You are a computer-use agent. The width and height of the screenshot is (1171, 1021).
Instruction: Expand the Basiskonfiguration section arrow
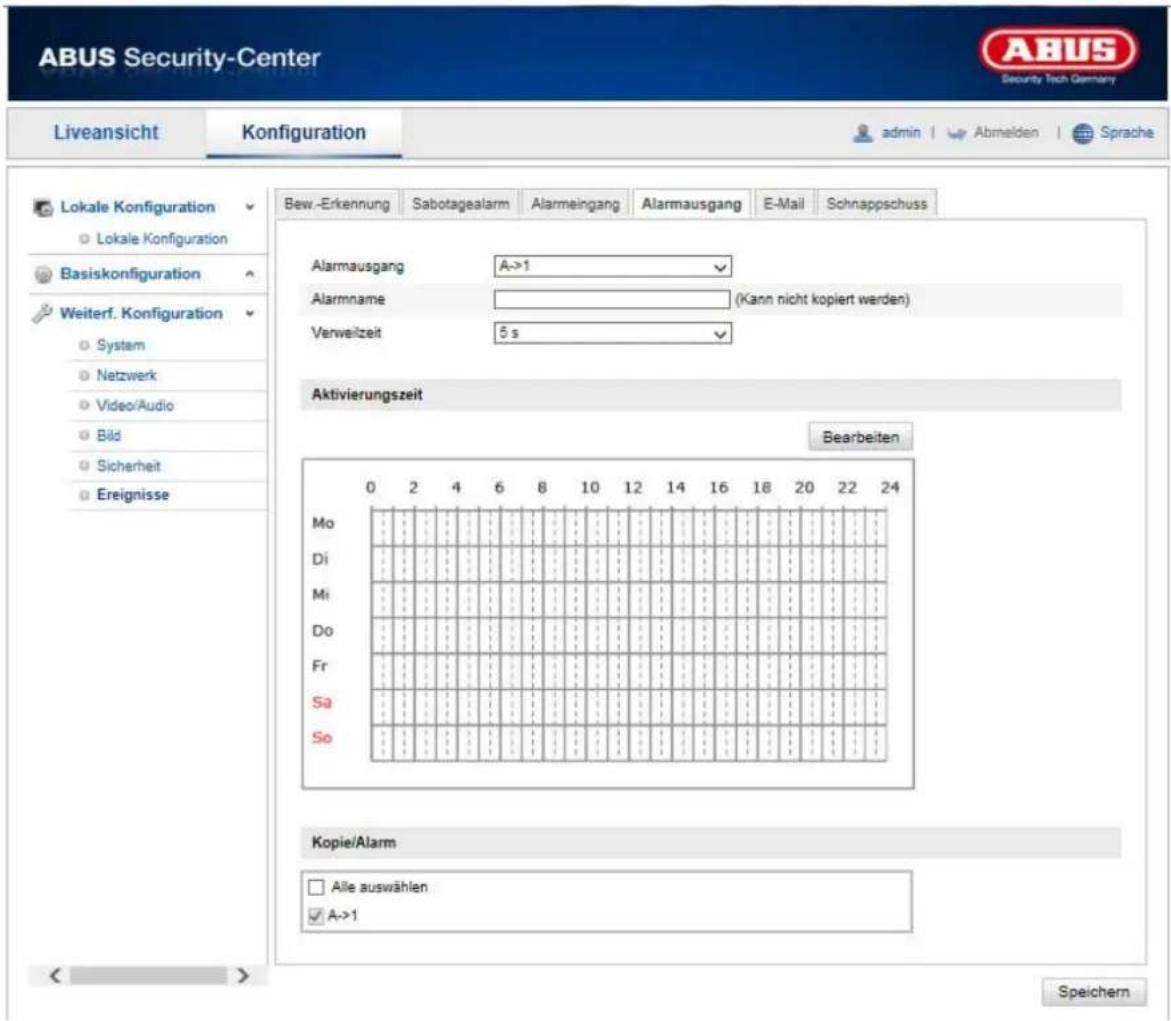249,274
